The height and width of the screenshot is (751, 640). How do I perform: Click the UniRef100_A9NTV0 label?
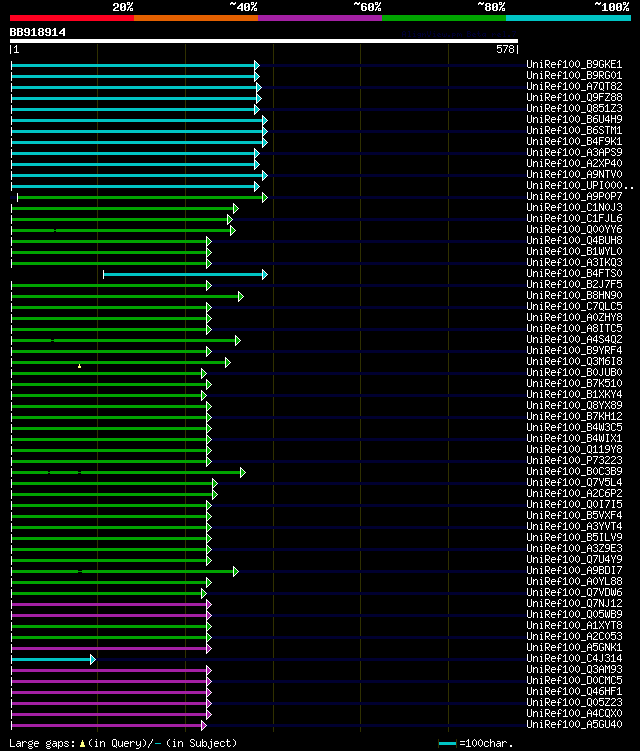point(574,174)
